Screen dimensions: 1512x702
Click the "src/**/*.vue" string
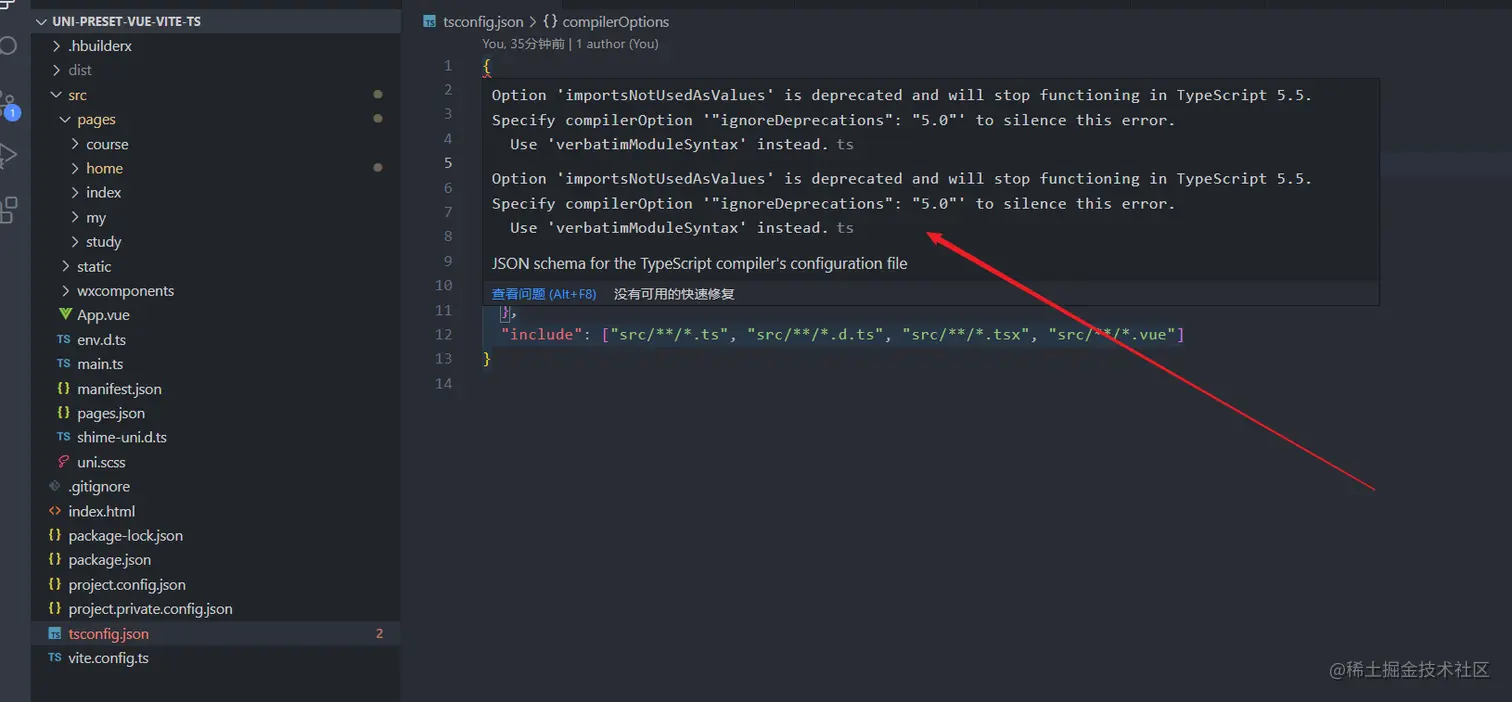coord(1112,334)
